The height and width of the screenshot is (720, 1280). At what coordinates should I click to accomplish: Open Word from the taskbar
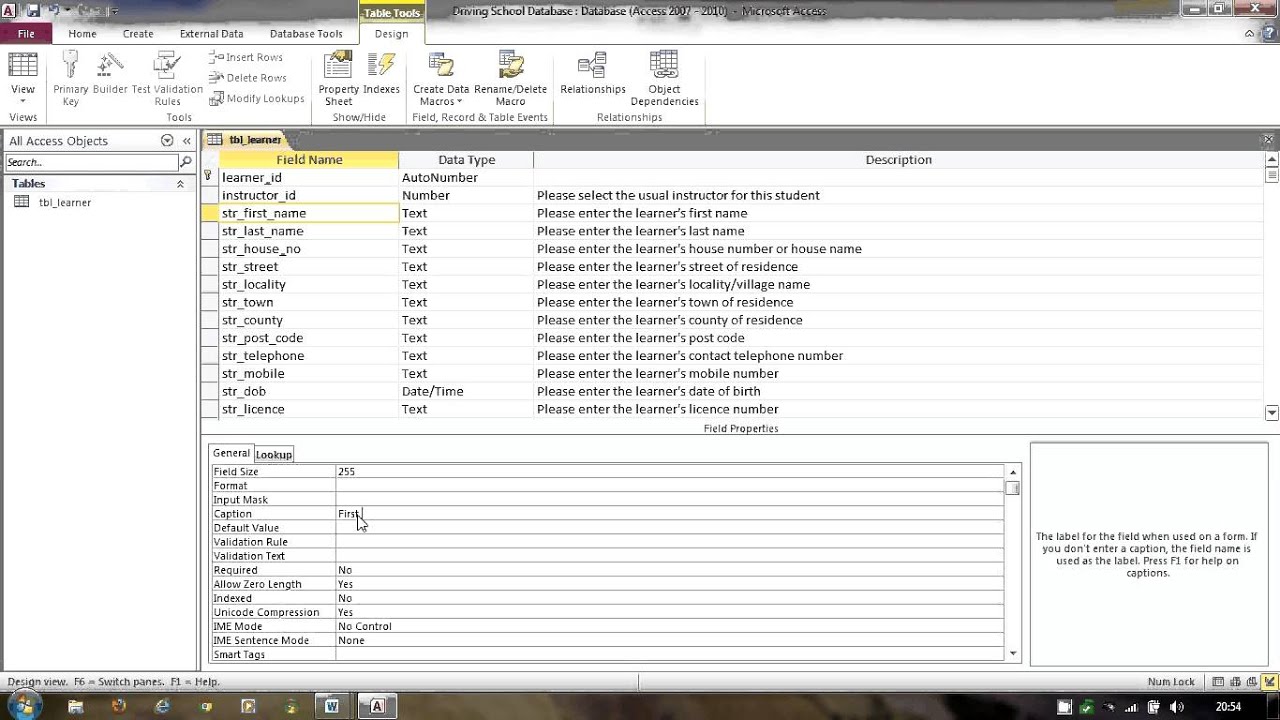(332, 706)
